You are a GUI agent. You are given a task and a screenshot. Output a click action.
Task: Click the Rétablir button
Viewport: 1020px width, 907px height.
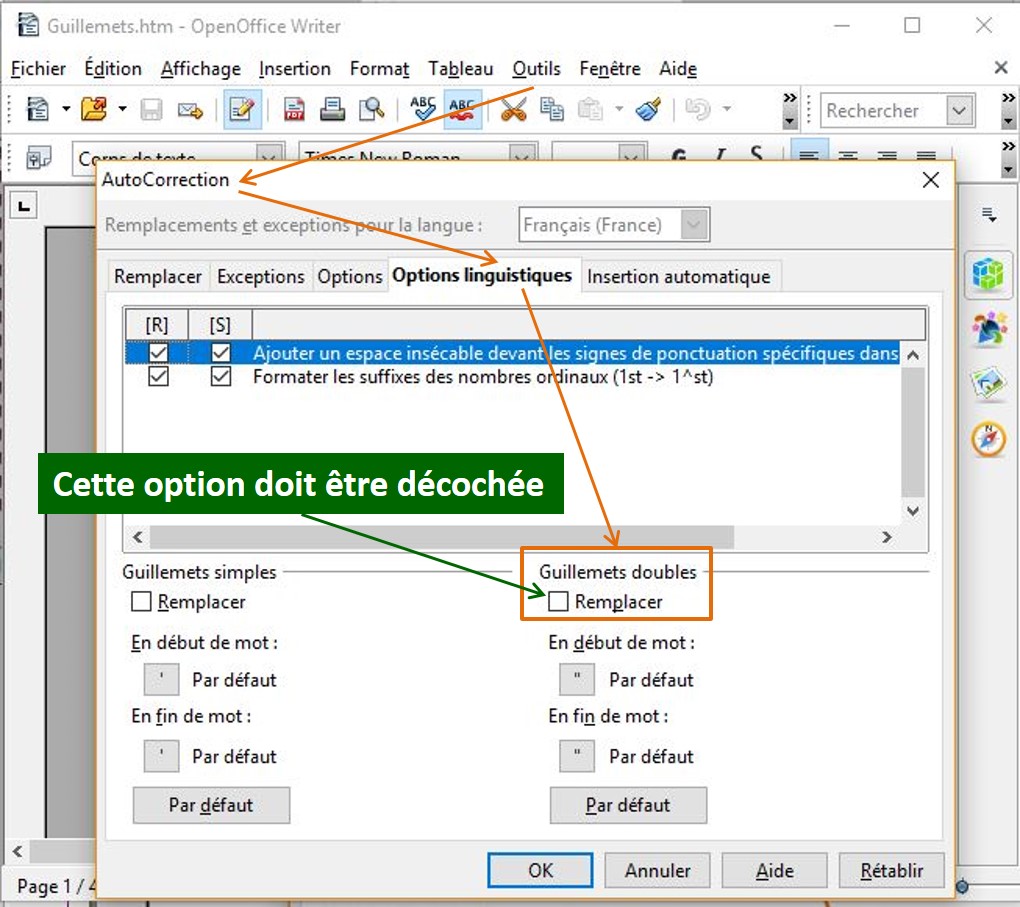click(890, 870)
